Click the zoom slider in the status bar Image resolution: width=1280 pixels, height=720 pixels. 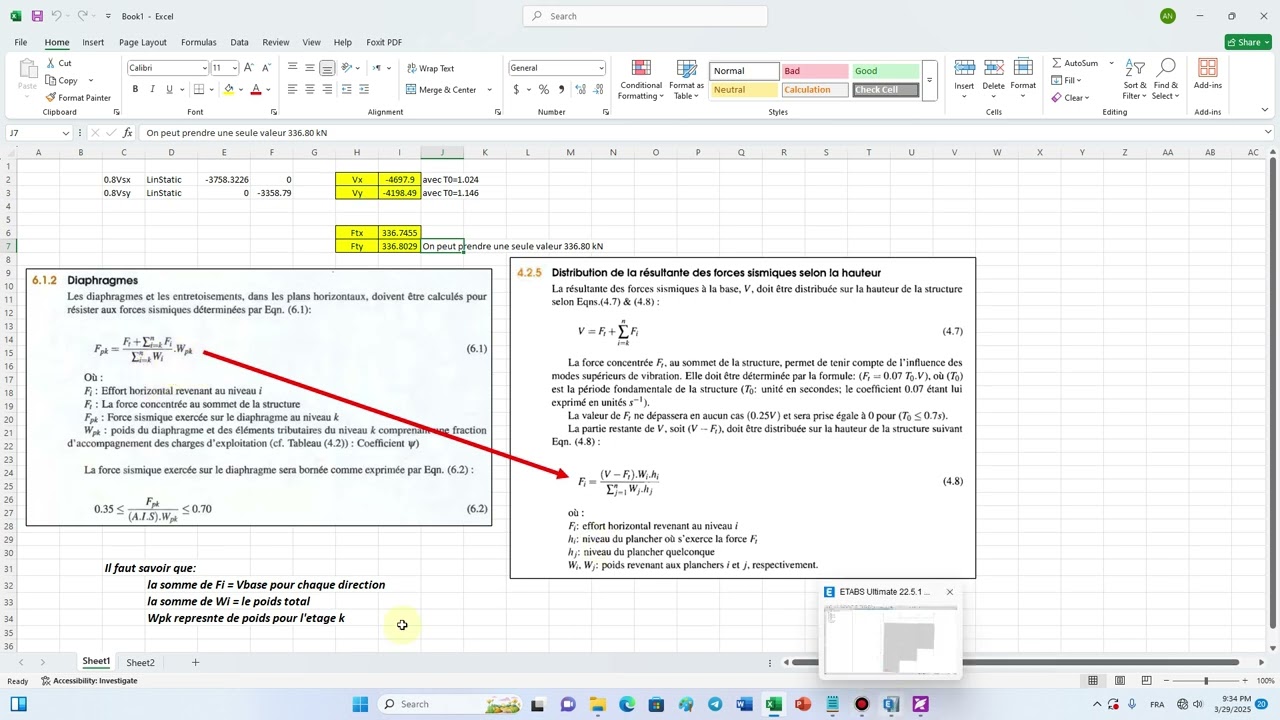1204,681
